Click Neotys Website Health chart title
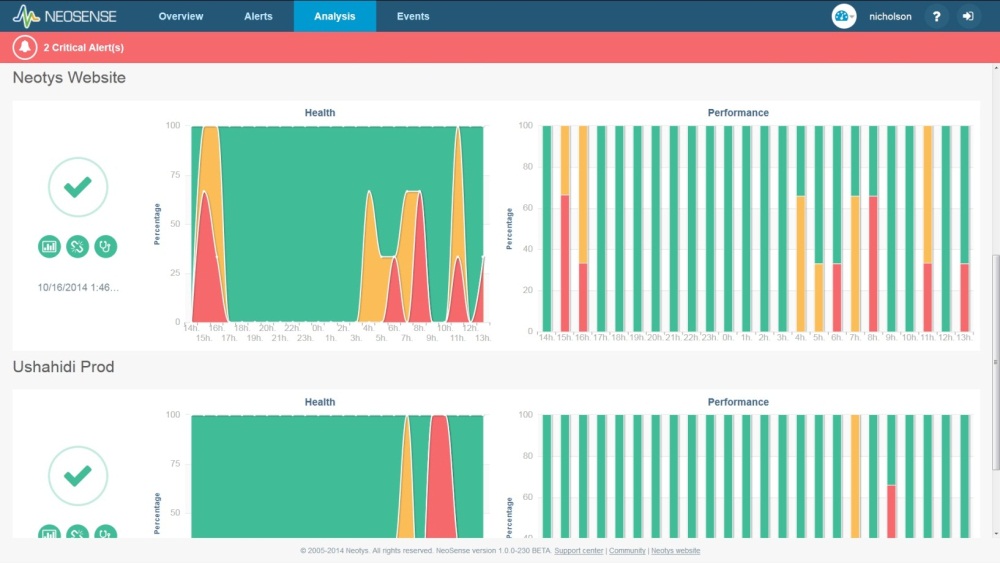Viewport: 1000px width, 563px height. [320, 113]
